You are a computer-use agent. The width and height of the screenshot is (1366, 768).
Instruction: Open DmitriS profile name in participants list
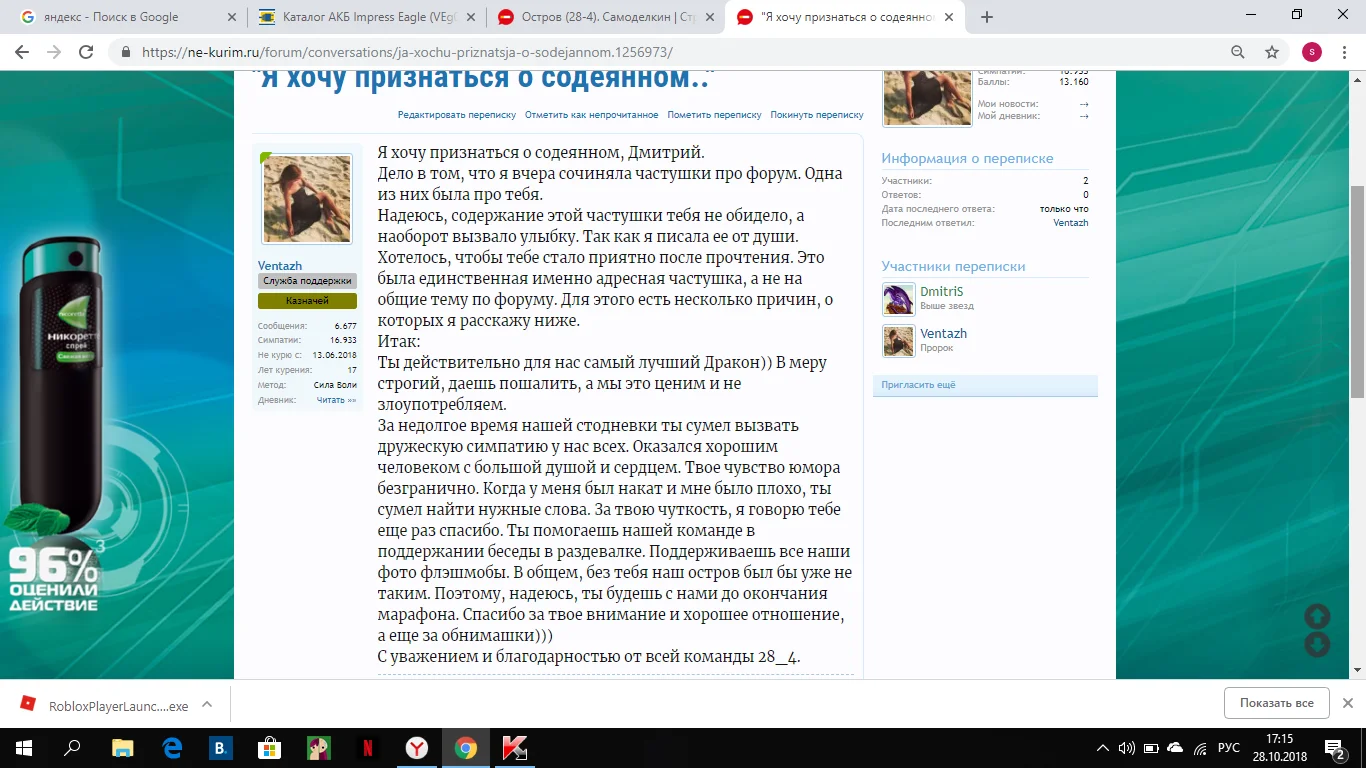point(941,292)
